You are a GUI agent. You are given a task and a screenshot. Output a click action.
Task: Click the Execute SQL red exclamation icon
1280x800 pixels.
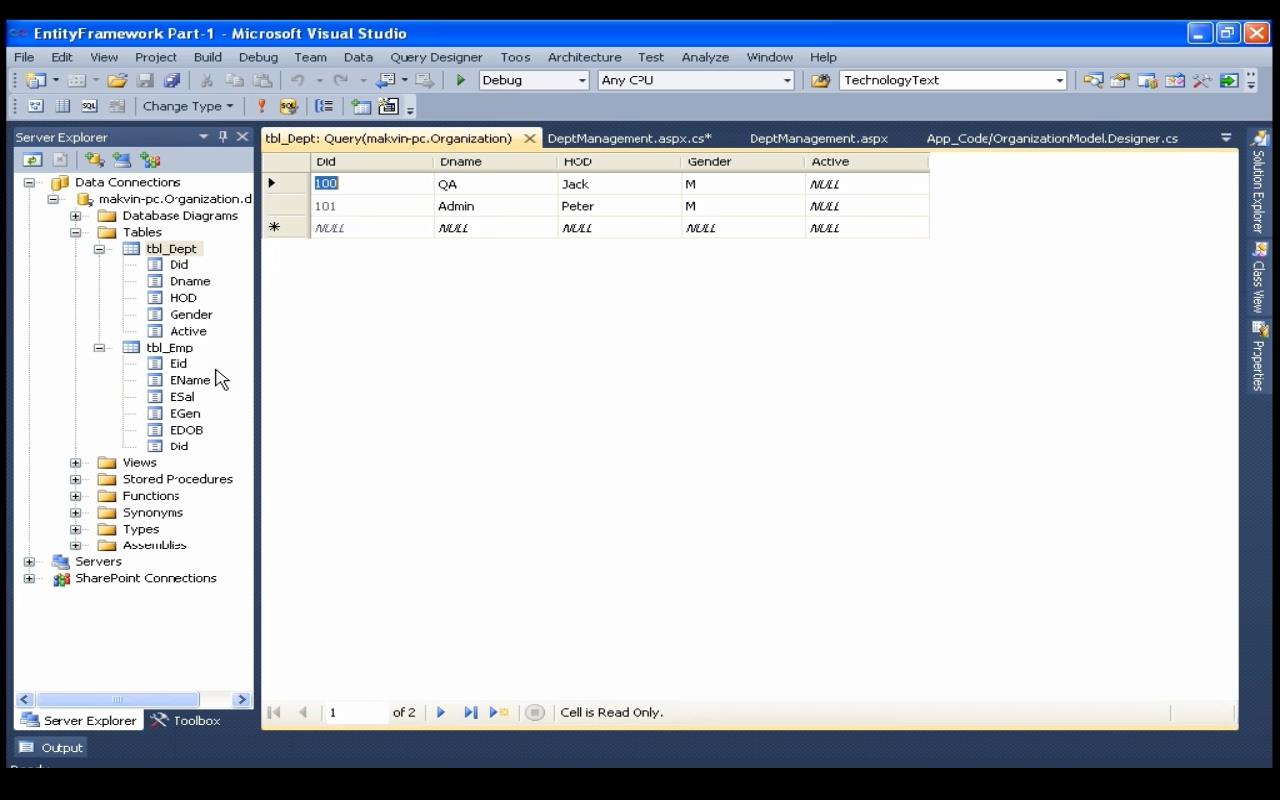pos(262,106)
